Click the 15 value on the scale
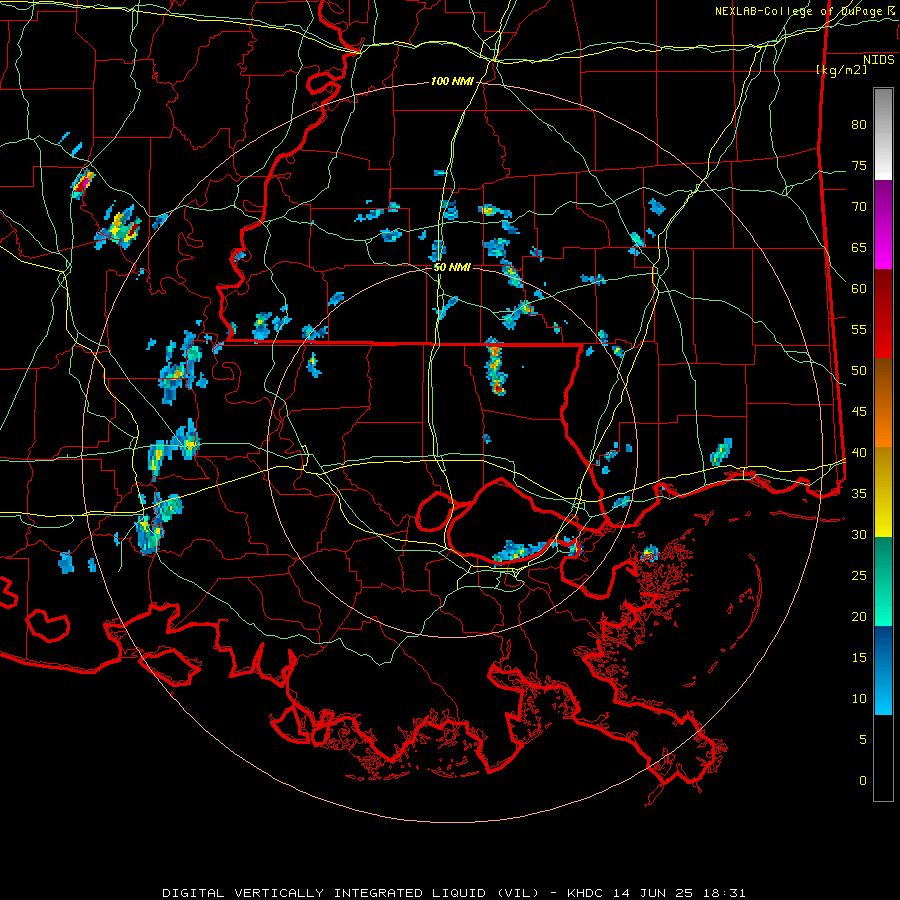The width and height of the screenshot is (900, 900). (859, 658)
